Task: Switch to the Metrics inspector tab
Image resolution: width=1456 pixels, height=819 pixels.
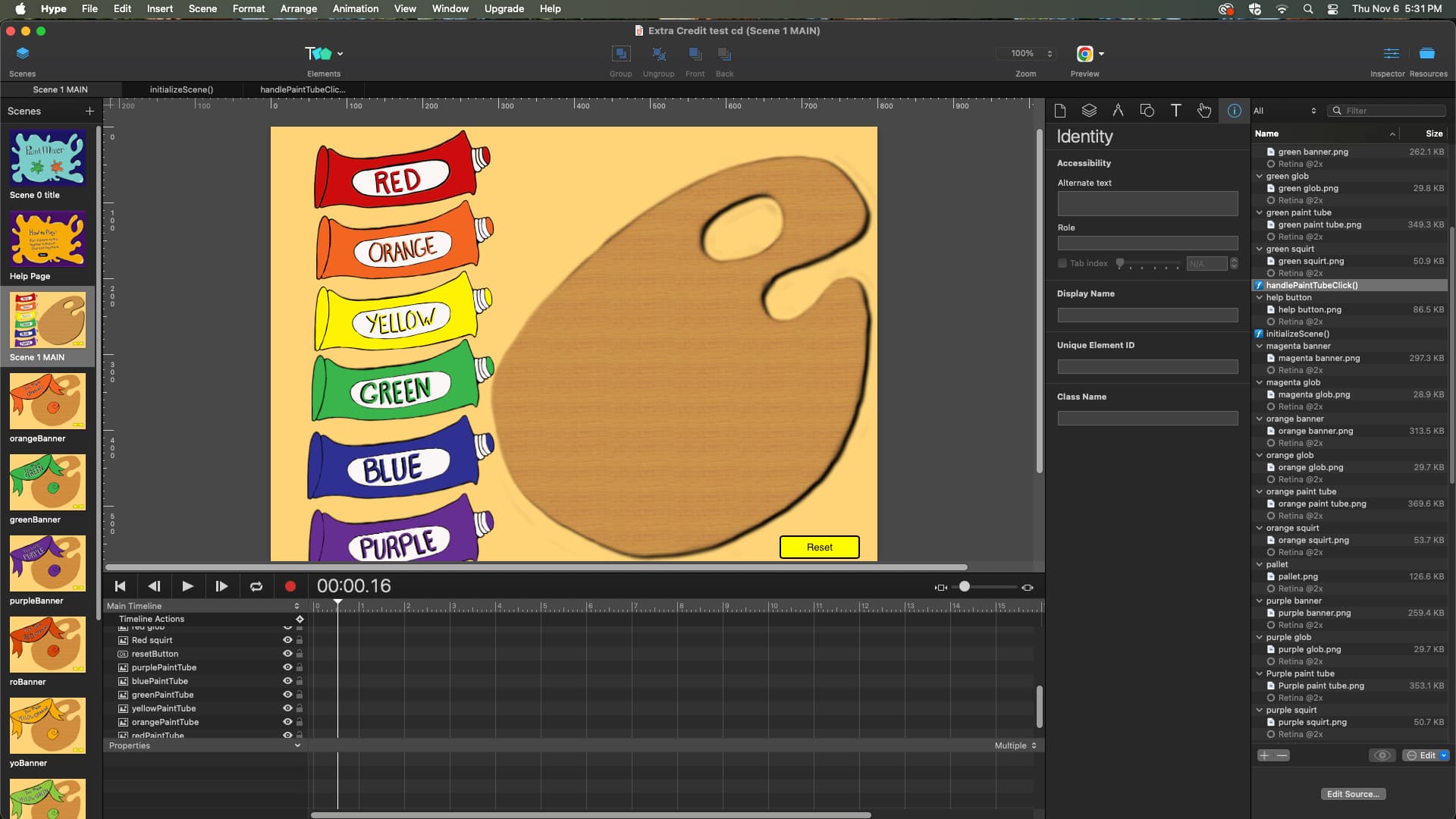Action: [x=1118, y=111]
